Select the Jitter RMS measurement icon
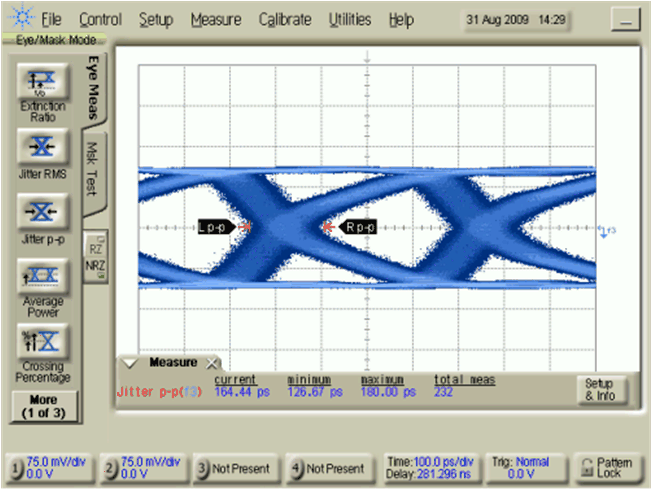Image resolution: width=652 pixels, height=491 pixels. click(42, 146)
